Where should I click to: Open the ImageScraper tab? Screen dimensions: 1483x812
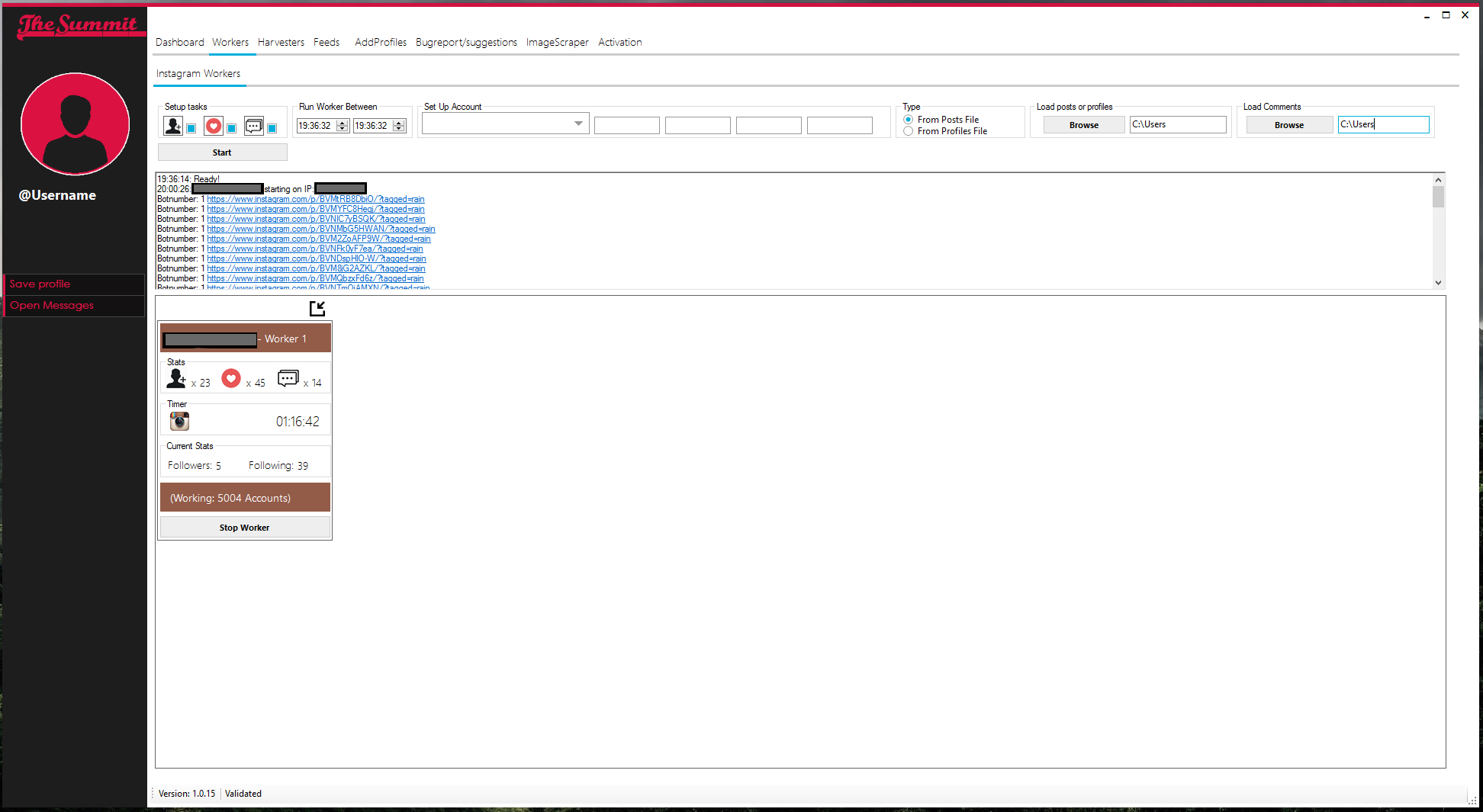(x=558, y=42)
